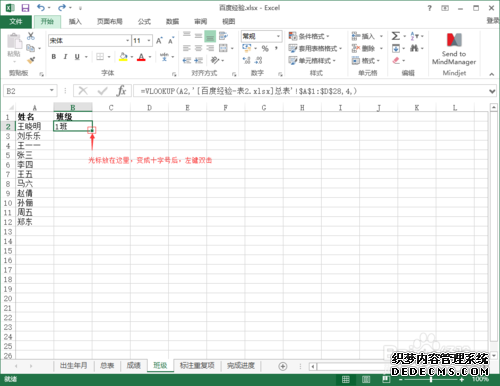Click the Sort and Filter icon
Screen dimensions: 500x386
coord(414,36)
